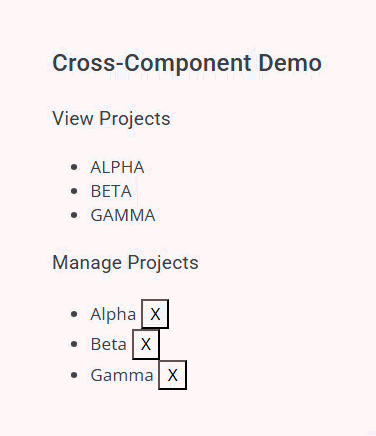Click the bullet before Alpha in Manage Projects
Viewport: 376px width, 436px height.
74,314
